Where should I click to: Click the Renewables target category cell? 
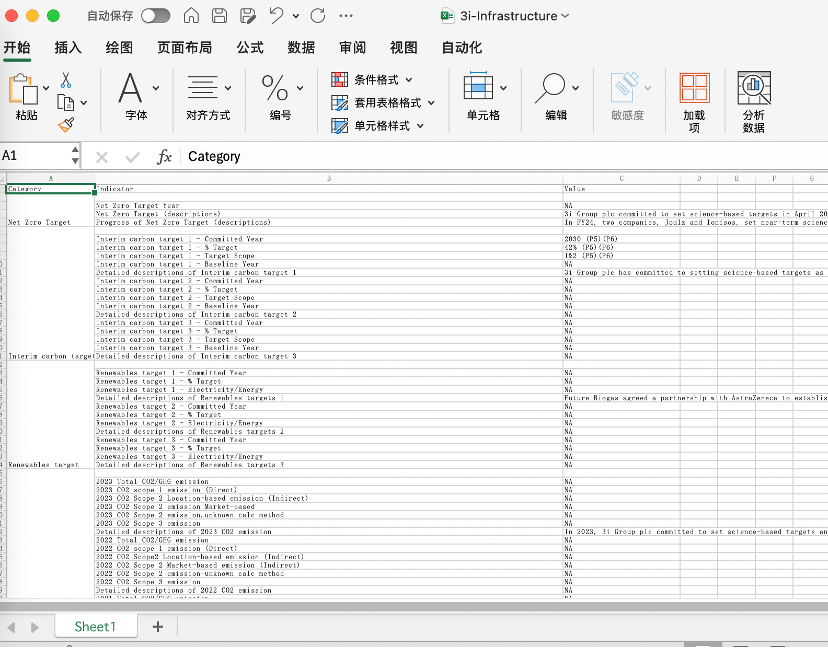point(50,465)
